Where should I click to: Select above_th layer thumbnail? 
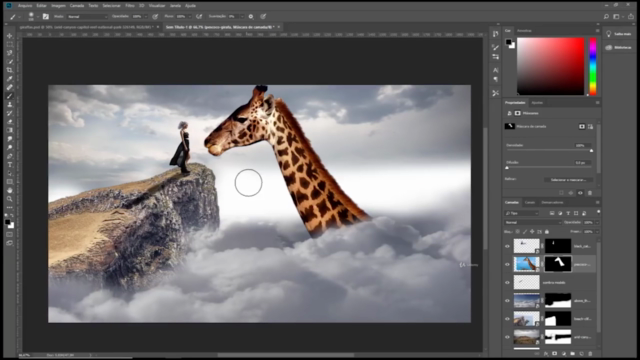point(527,301)
